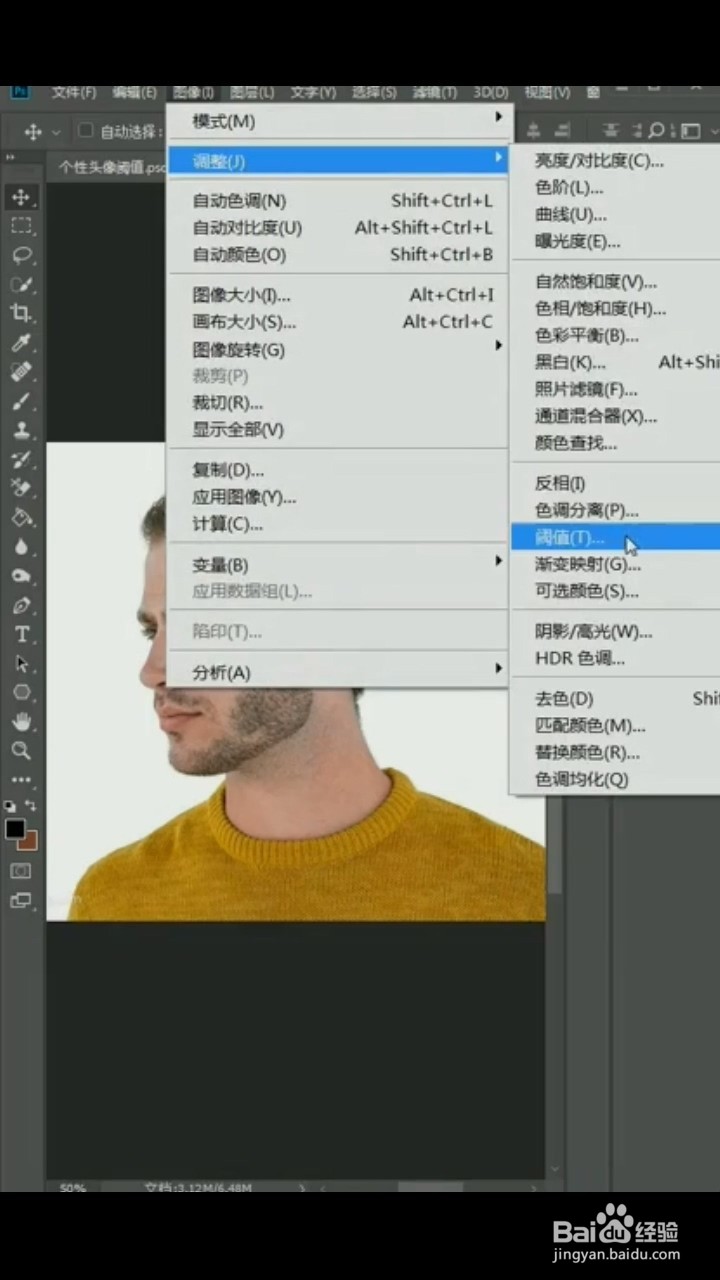Click the brown background color swatch
The image size is (720, 1280).
[x=28, y=840]
